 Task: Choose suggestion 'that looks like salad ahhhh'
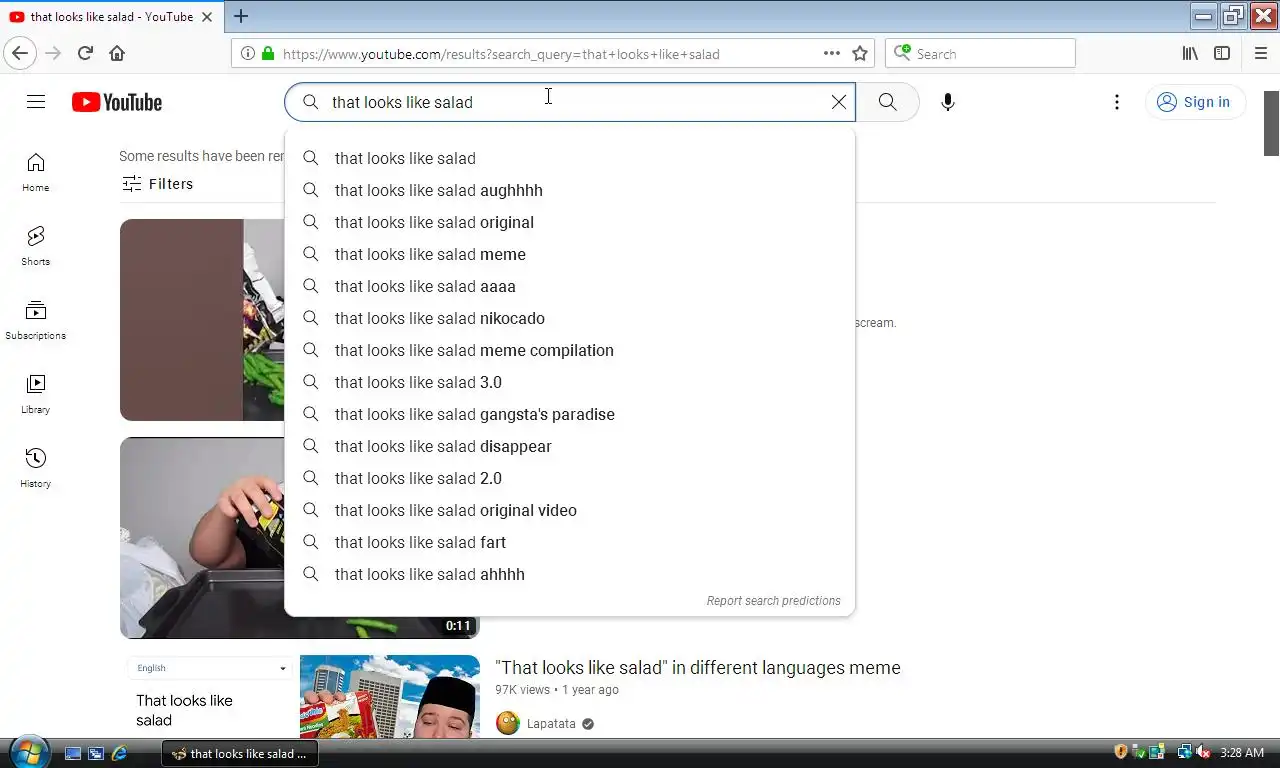click(570, 574)
